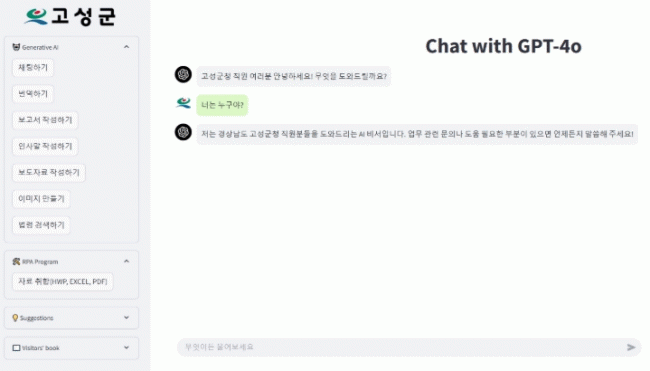Image resolution: width=650 pixels, height=371 pixels.
Task: Click the first GPT avatar icon in chat
Action: 183,75
